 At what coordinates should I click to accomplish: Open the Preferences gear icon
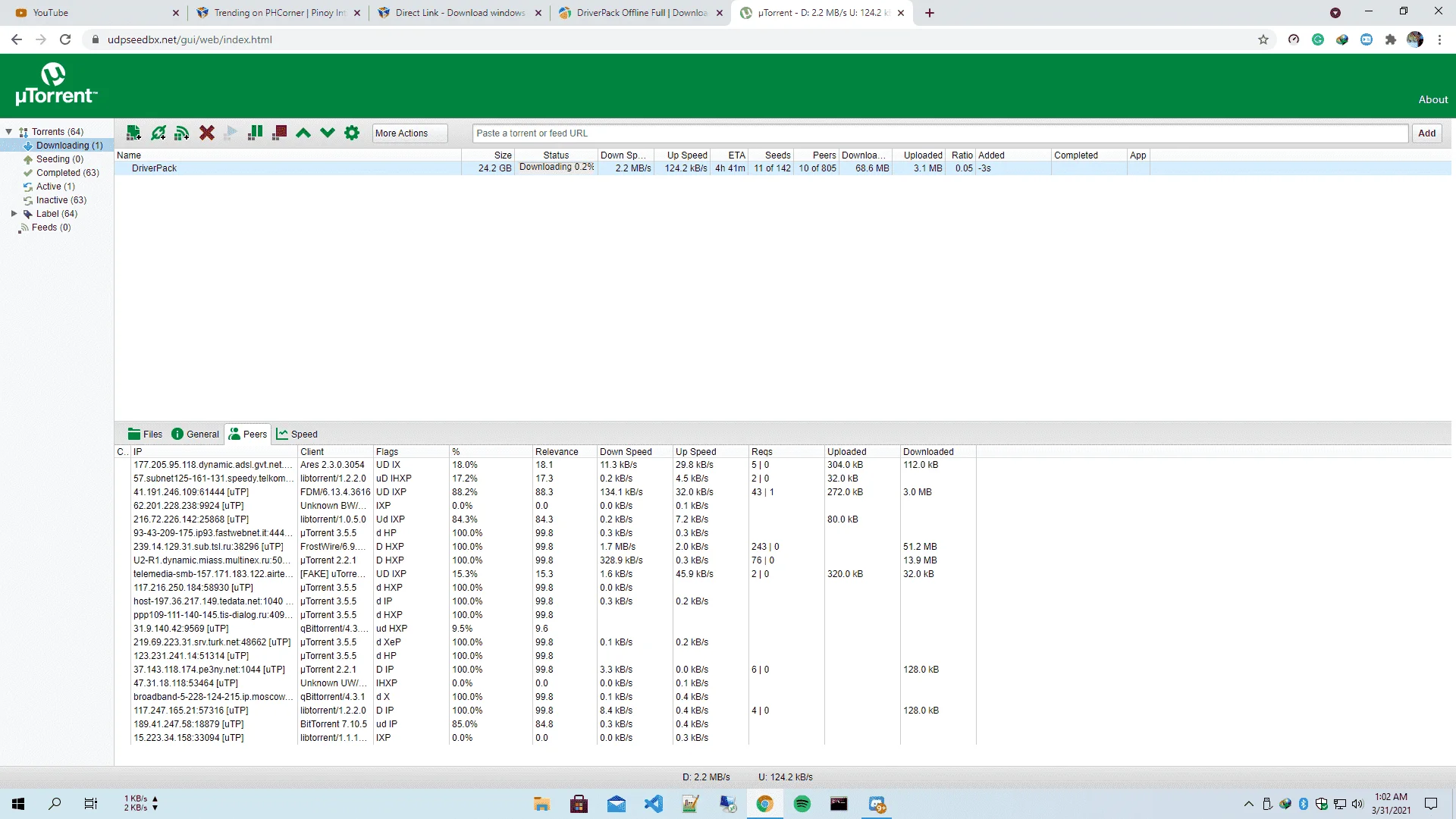pos(352,133)
